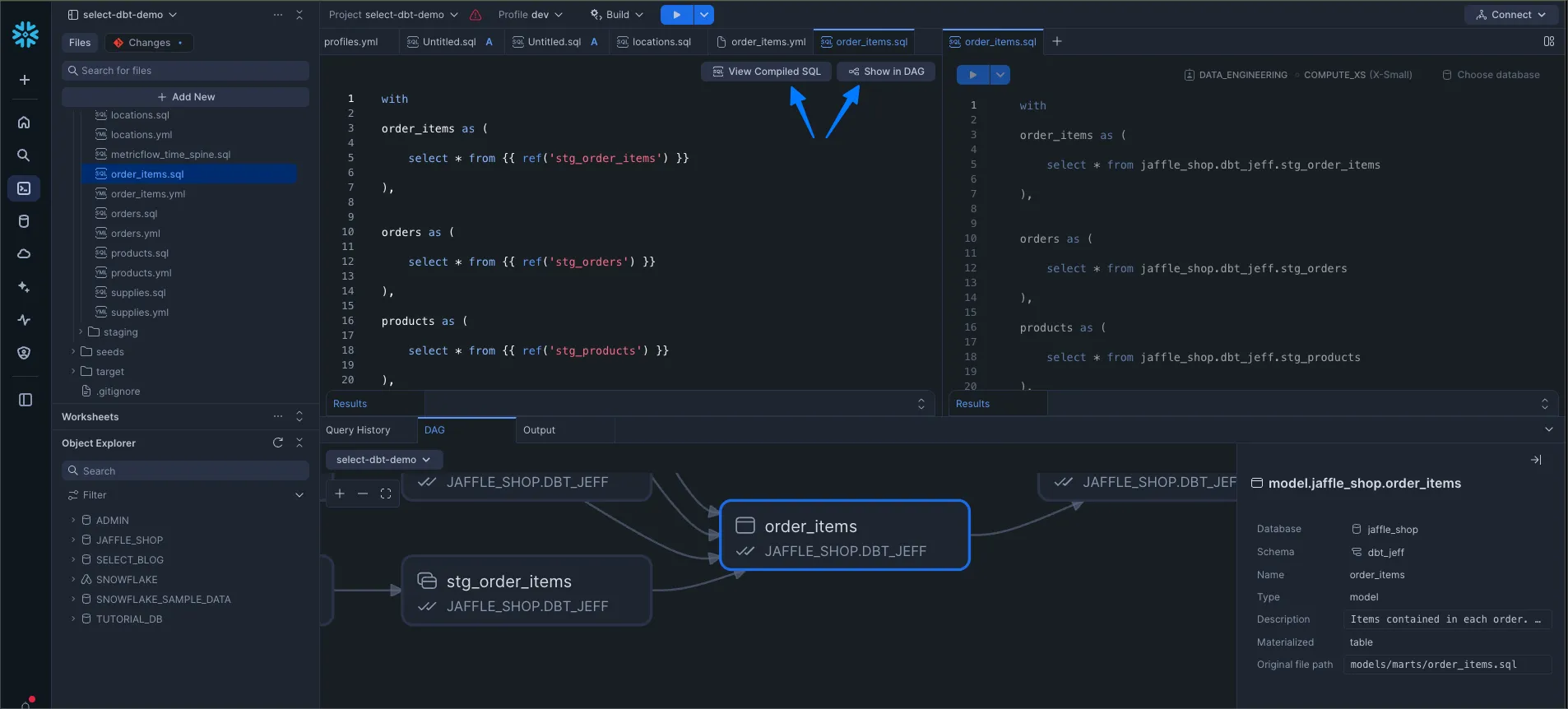This screenshot has width=1568, height=709.
Task: Expand the target folder
Action: tap(73, 372)
